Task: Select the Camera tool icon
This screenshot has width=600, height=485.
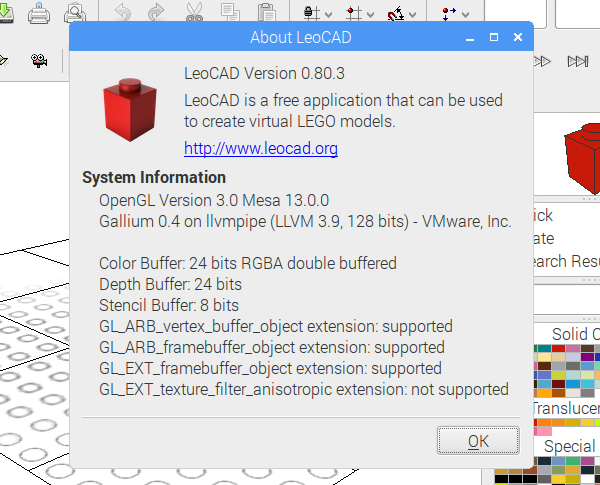Action: pos(39,60)
